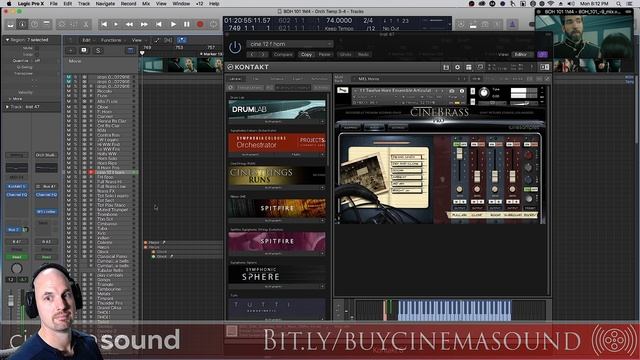Viewport: 640px width, 360px height.
Task: Adjust the pan knob on left channel strip
Action: click(16, 269)
